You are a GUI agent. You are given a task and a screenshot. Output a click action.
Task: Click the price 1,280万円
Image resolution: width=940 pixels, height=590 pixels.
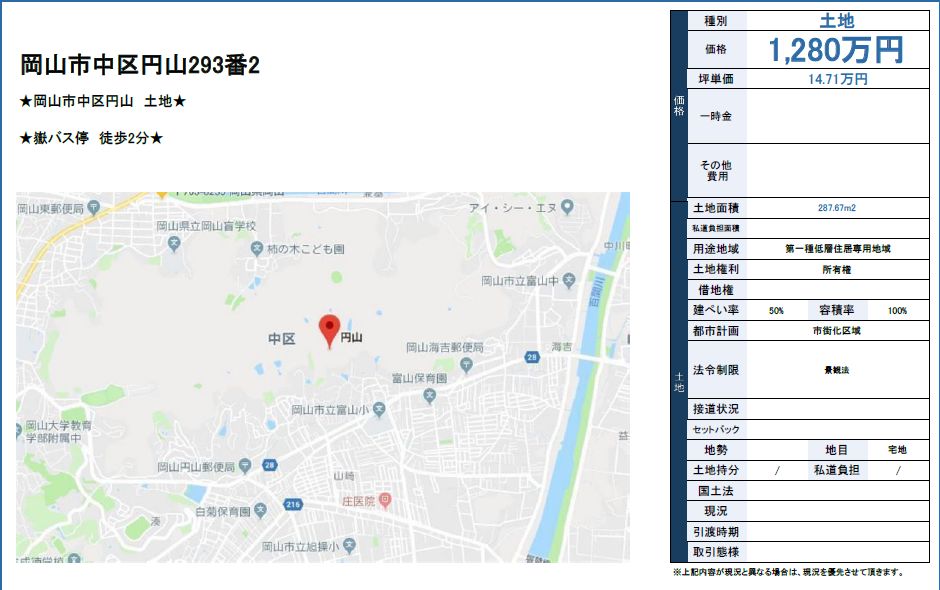836,50
